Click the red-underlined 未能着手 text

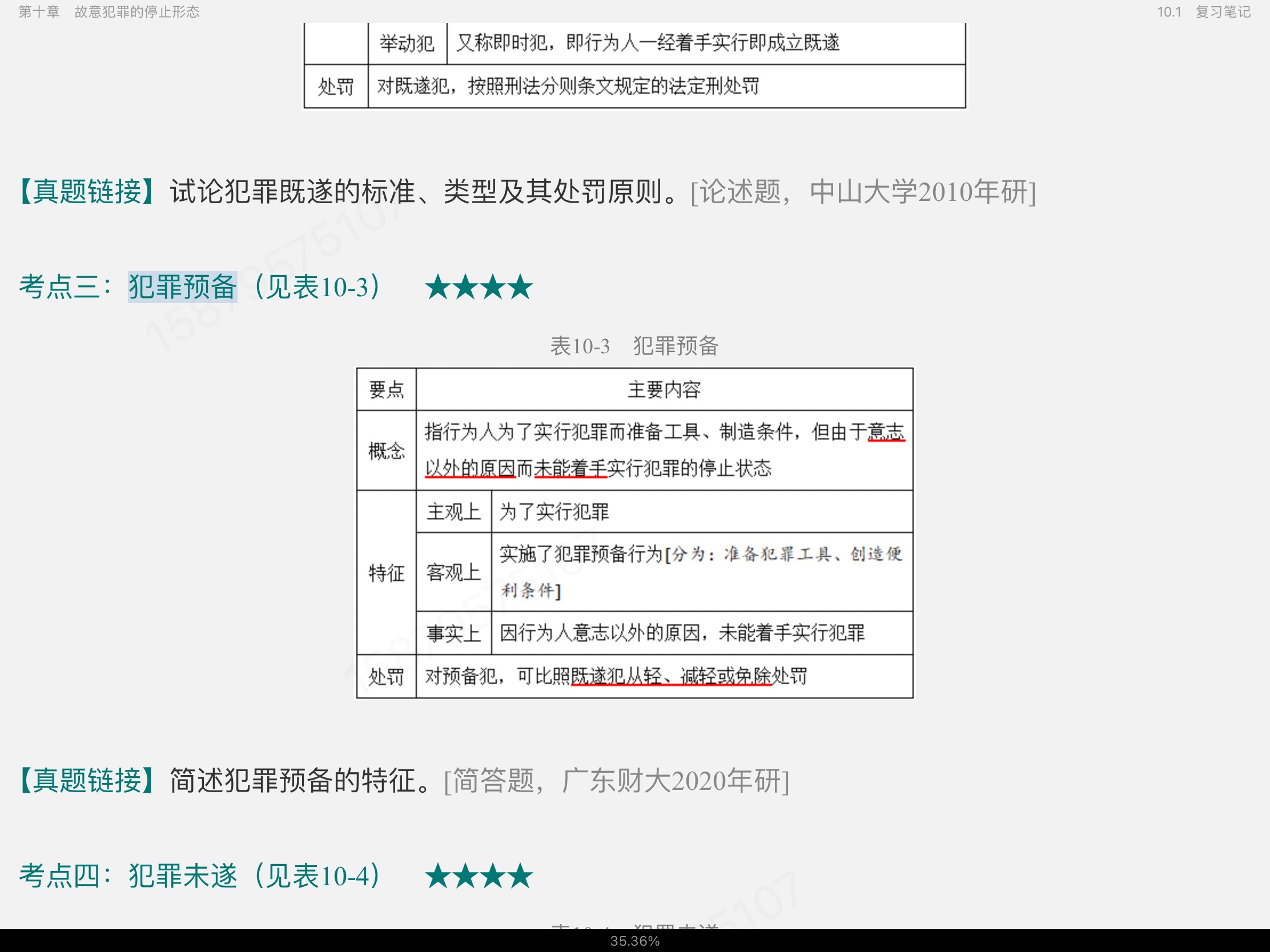click(x=570, y=469)
